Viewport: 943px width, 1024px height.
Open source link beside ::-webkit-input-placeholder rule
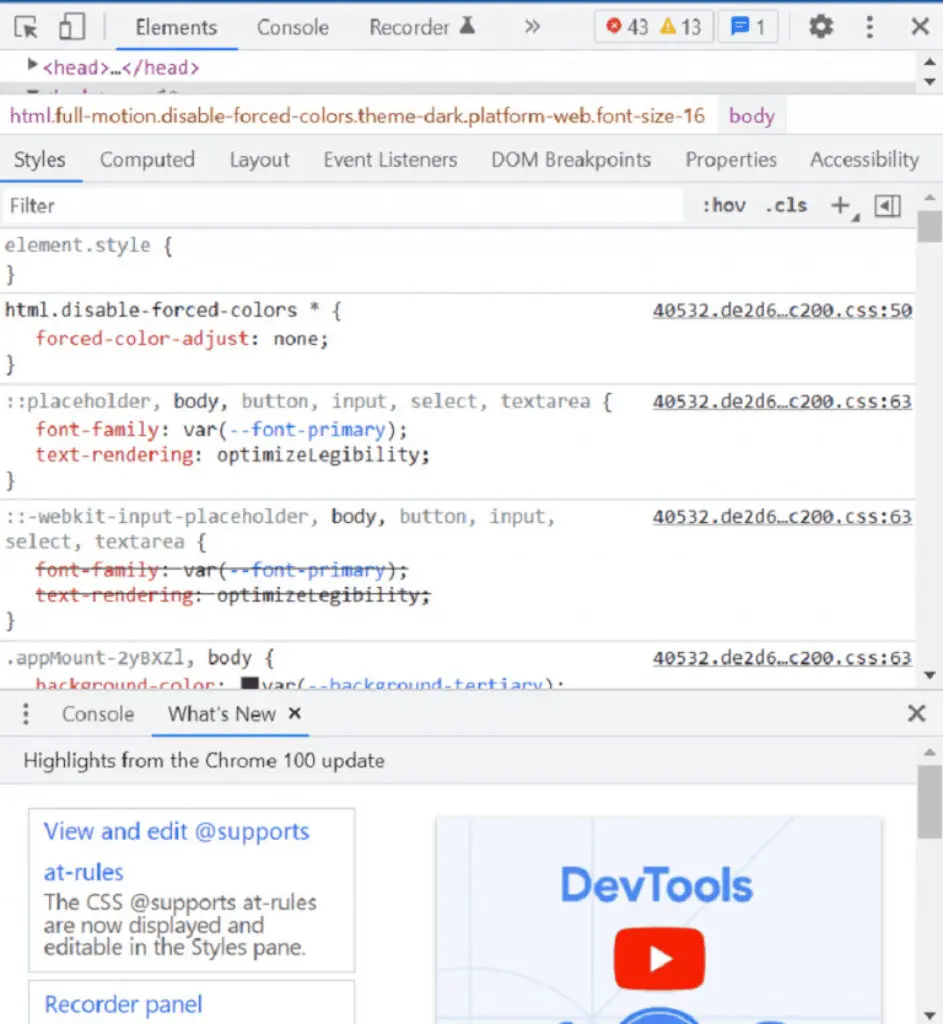tap(782, 517)
